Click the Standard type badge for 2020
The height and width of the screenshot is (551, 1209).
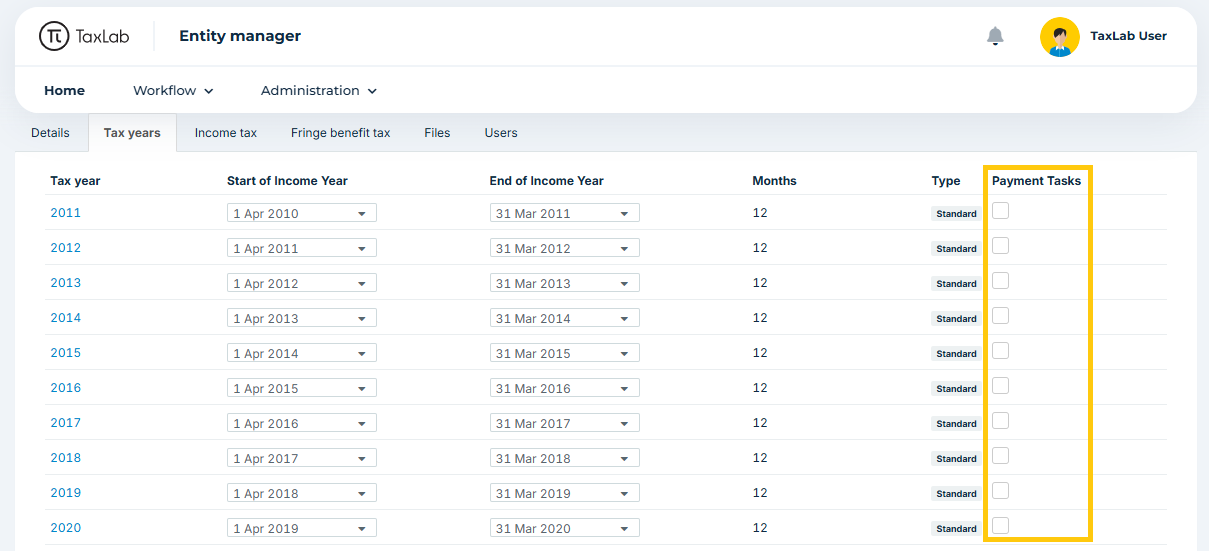point(956,529)
